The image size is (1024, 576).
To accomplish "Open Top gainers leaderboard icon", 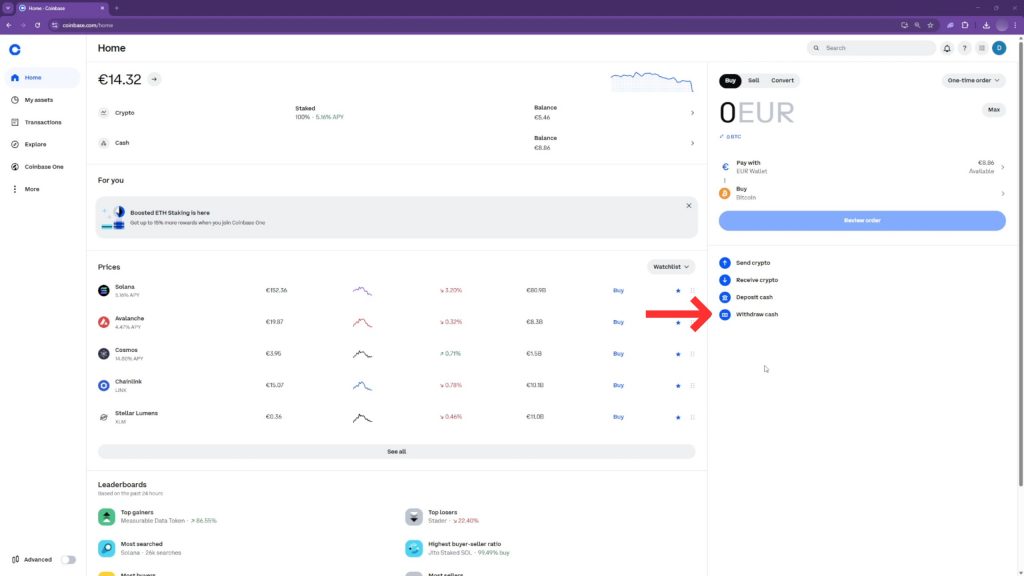I will tap(106, 517).
